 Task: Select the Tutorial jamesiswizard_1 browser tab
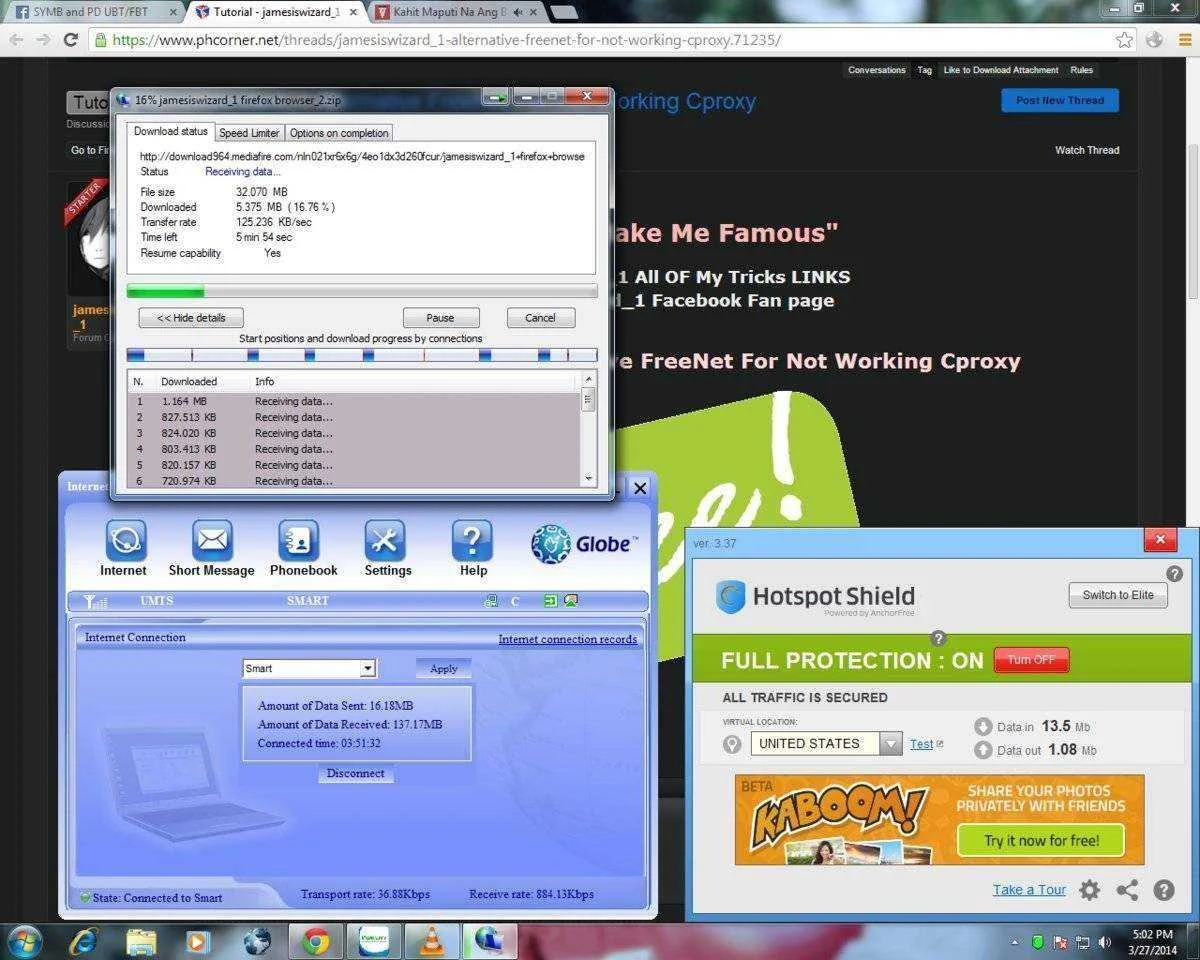(275, 12)
